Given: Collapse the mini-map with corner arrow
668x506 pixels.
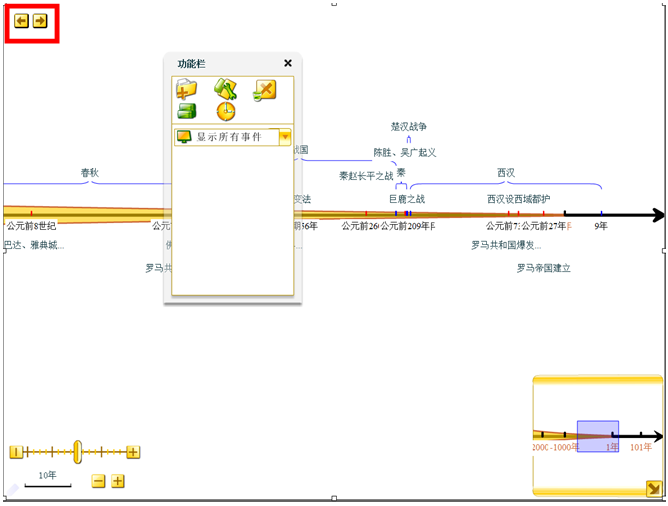Looking at the screenshot, I should pos(653,488).
